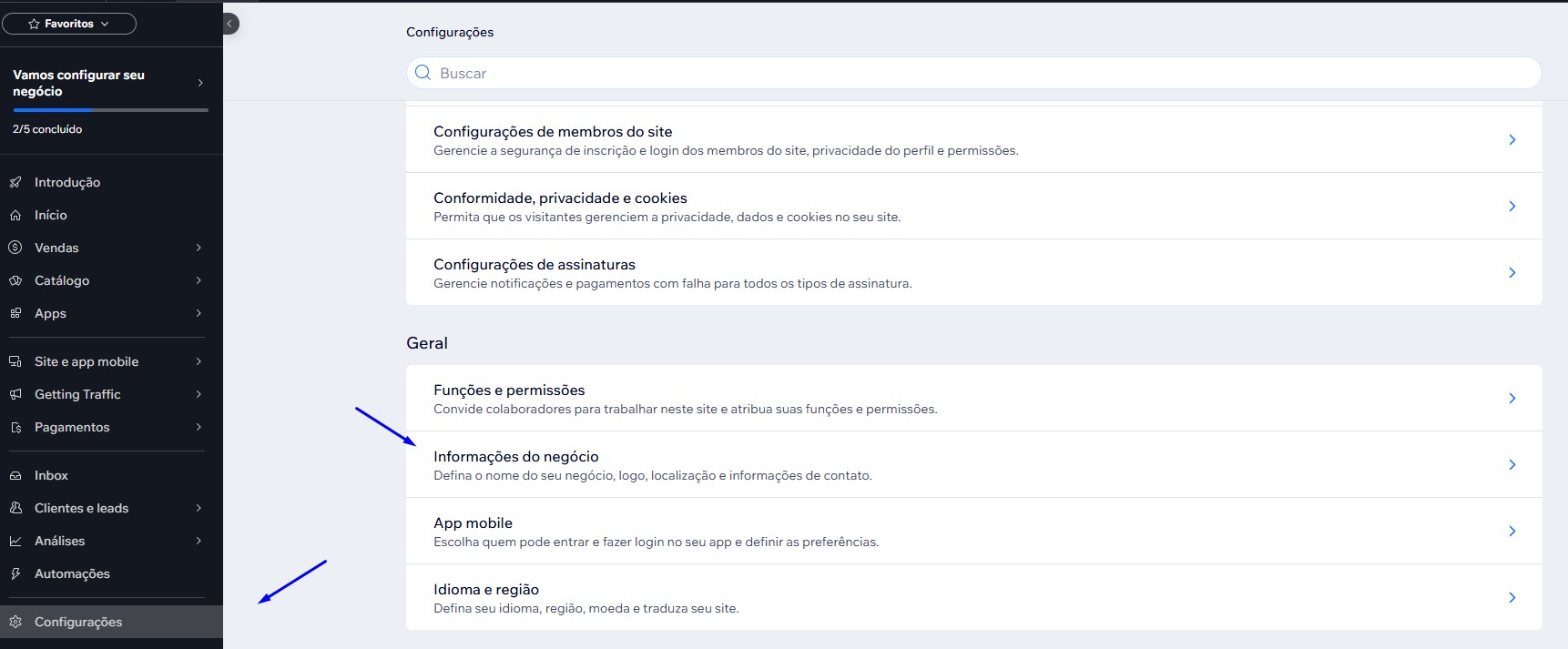Click arrow on Configurações de membros row
This screenshot has height=649, width=1568.
(1512, 139)
